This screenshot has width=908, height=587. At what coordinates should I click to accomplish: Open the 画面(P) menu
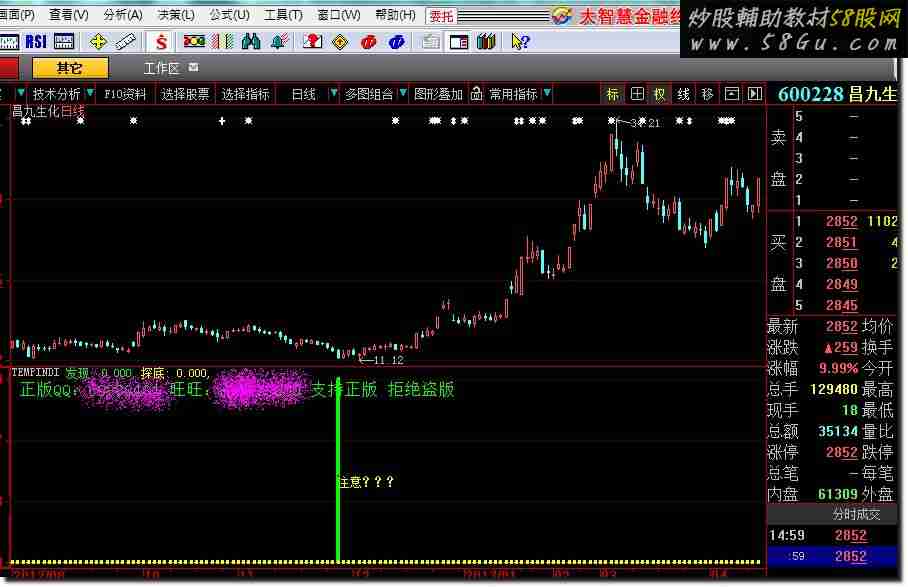[17, 14]
